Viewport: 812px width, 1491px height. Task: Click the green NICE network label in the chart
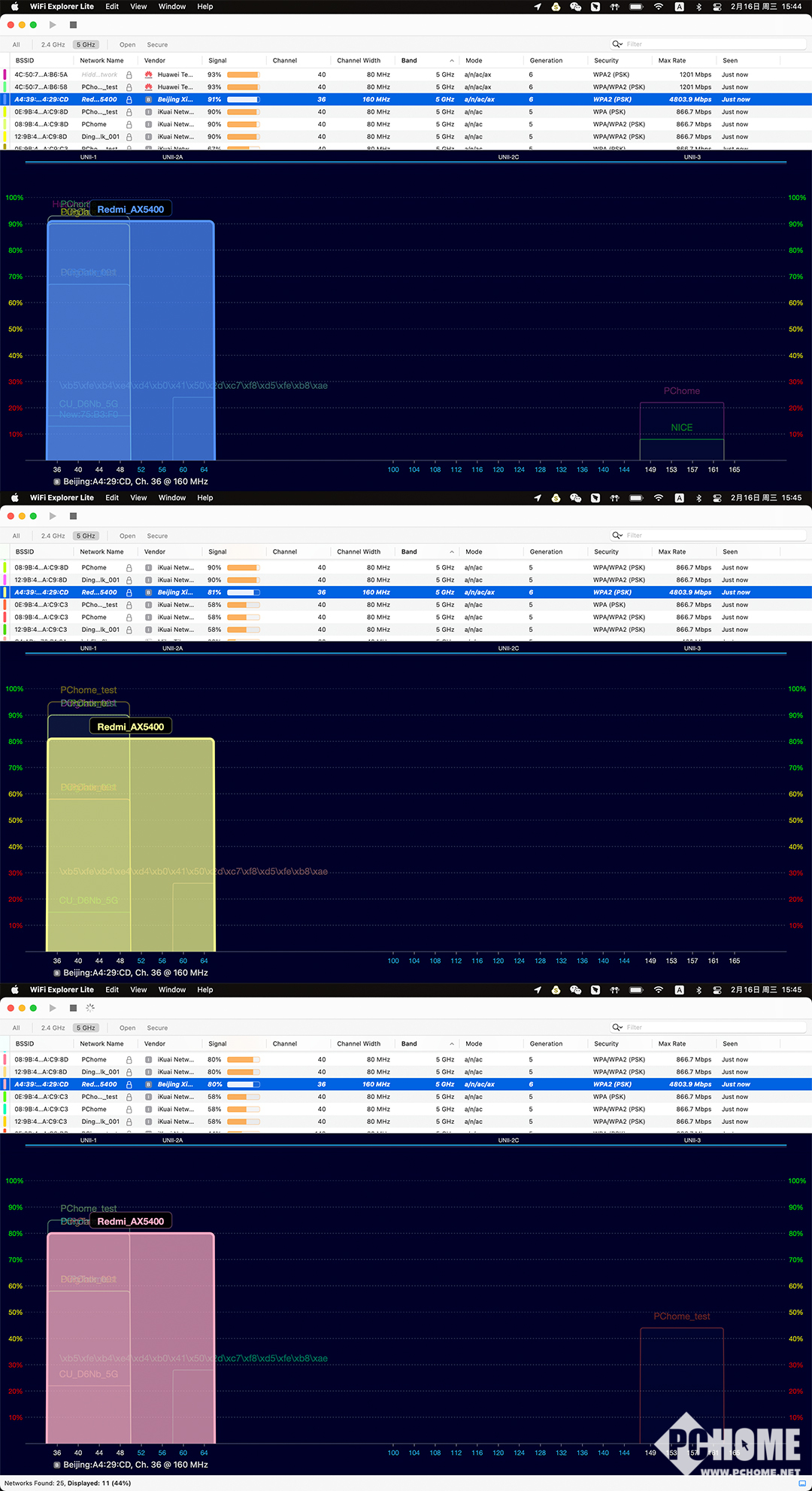pyautogui.click(x=682, y=427)
